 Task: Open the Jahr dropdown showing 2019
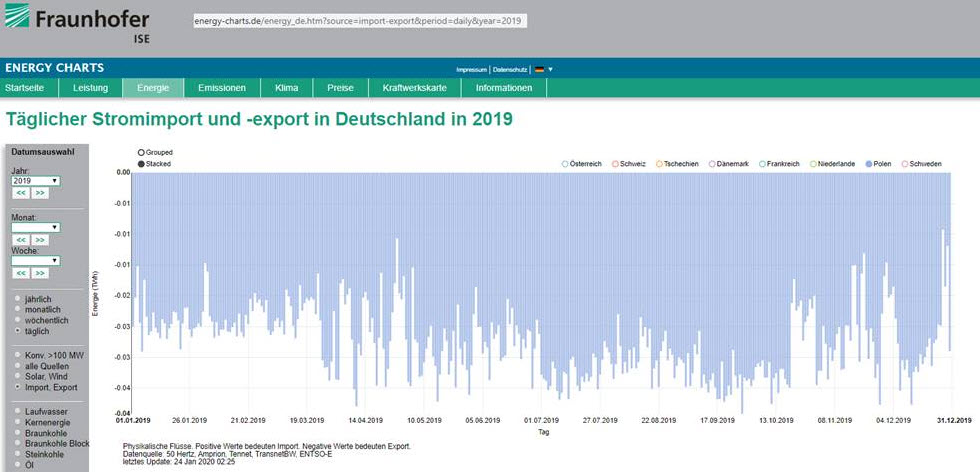[35, 180]
